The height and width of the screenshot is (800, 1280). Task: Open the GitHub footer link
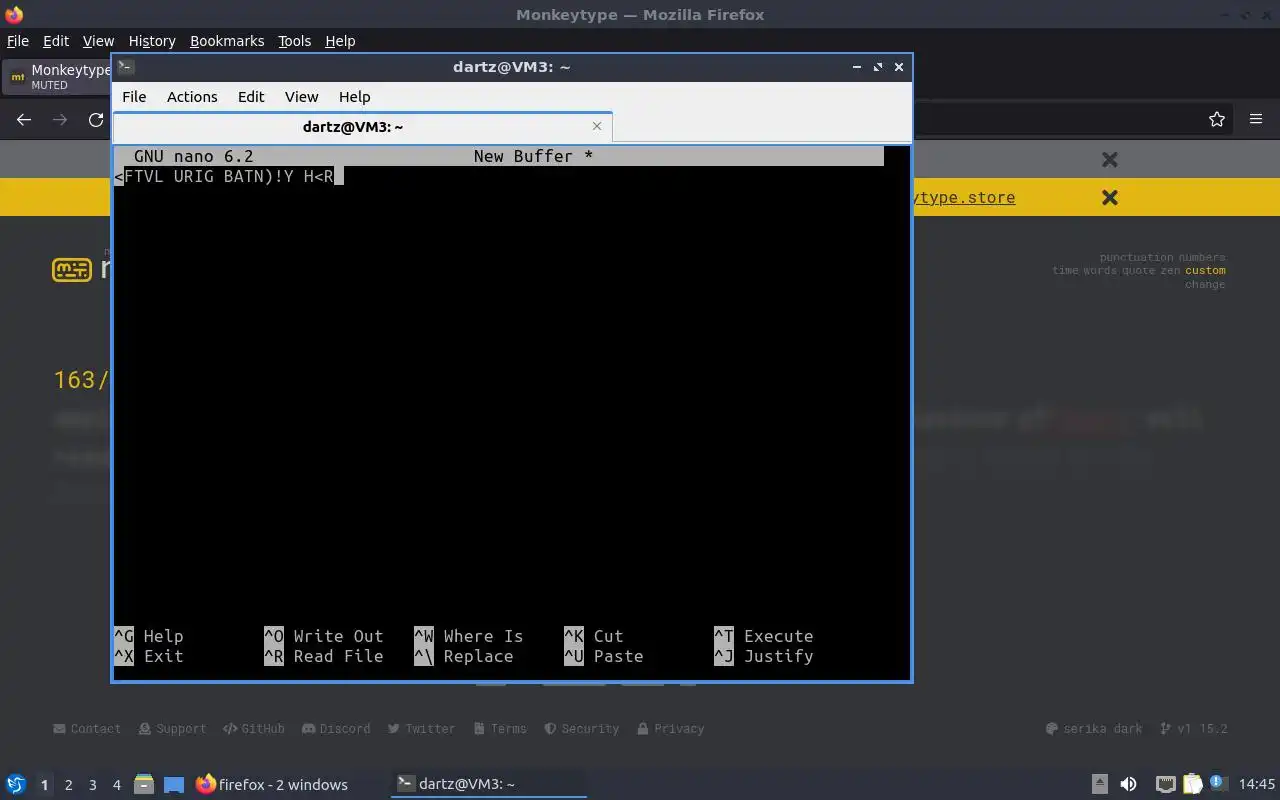click(254, 729)
